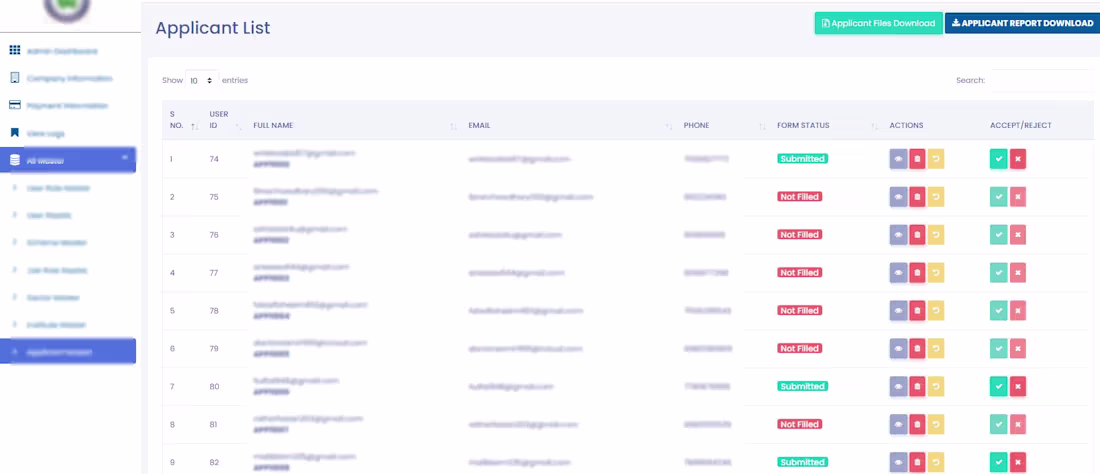Accept applicant with user ID 74 (green check)

pyautogui.click(x=999, y=159)
